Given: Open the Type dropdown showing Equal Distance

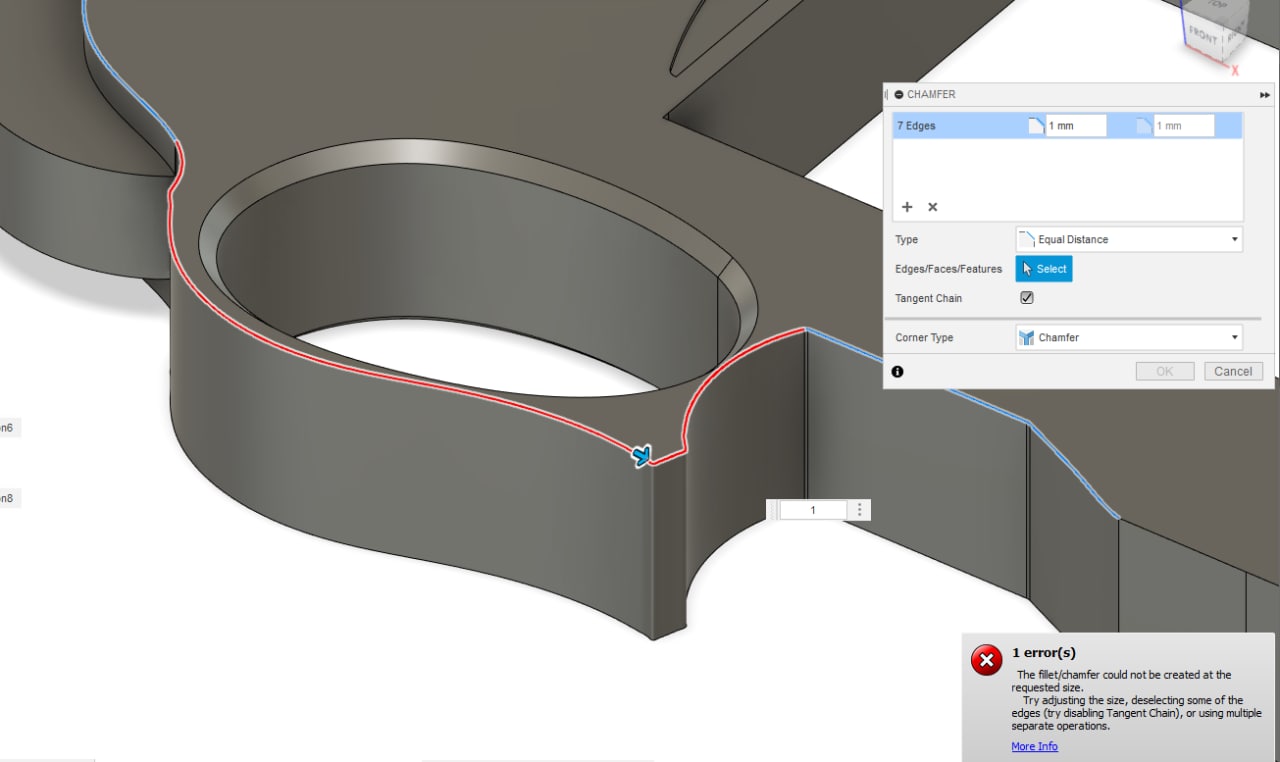Looking at the screenshot, I should pos(1129,240).
